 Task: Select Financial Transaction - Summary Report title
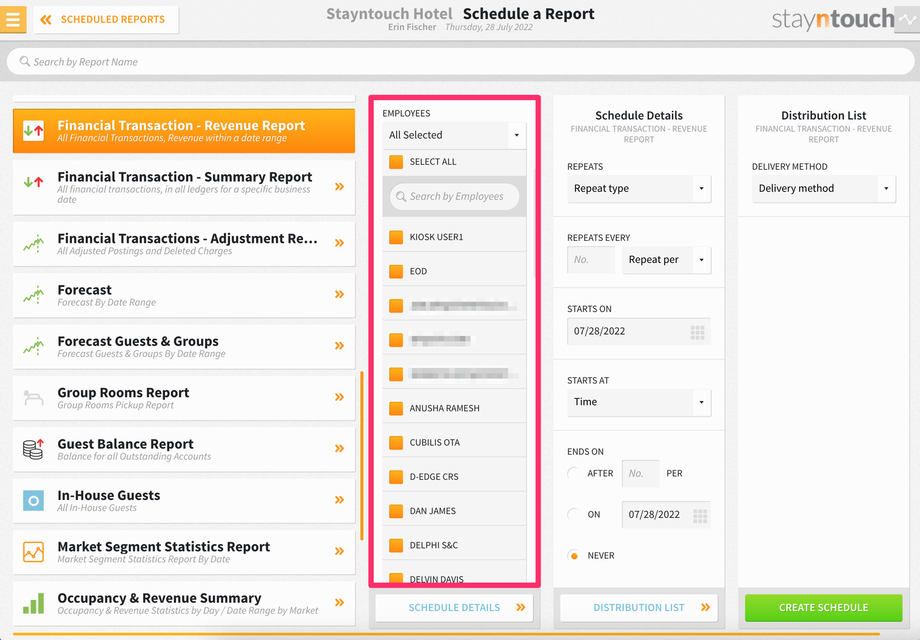coord(185,177)
